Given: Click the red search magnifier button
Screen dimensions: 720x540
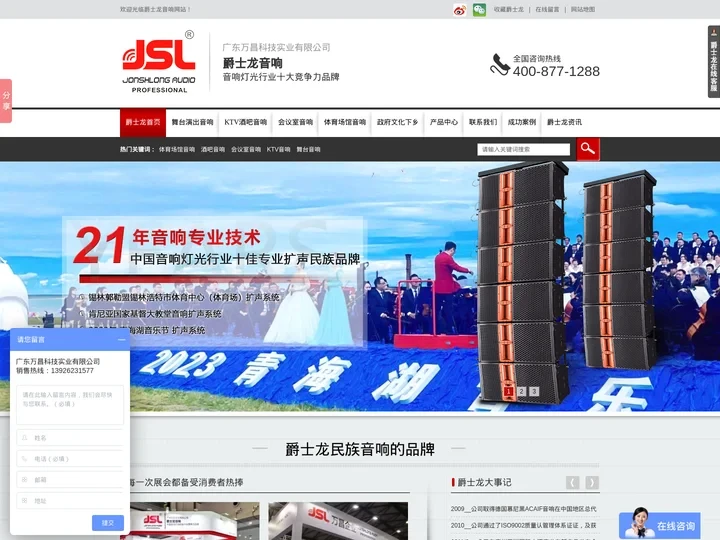Looking at the screenshot, I should (588, 149).
